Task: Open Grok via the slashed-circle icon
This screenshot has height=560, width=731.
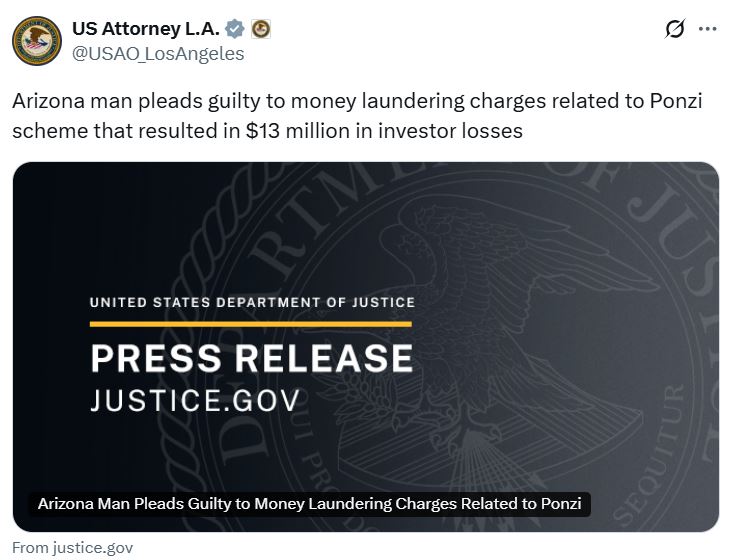Action: click(x=675, y=30)
